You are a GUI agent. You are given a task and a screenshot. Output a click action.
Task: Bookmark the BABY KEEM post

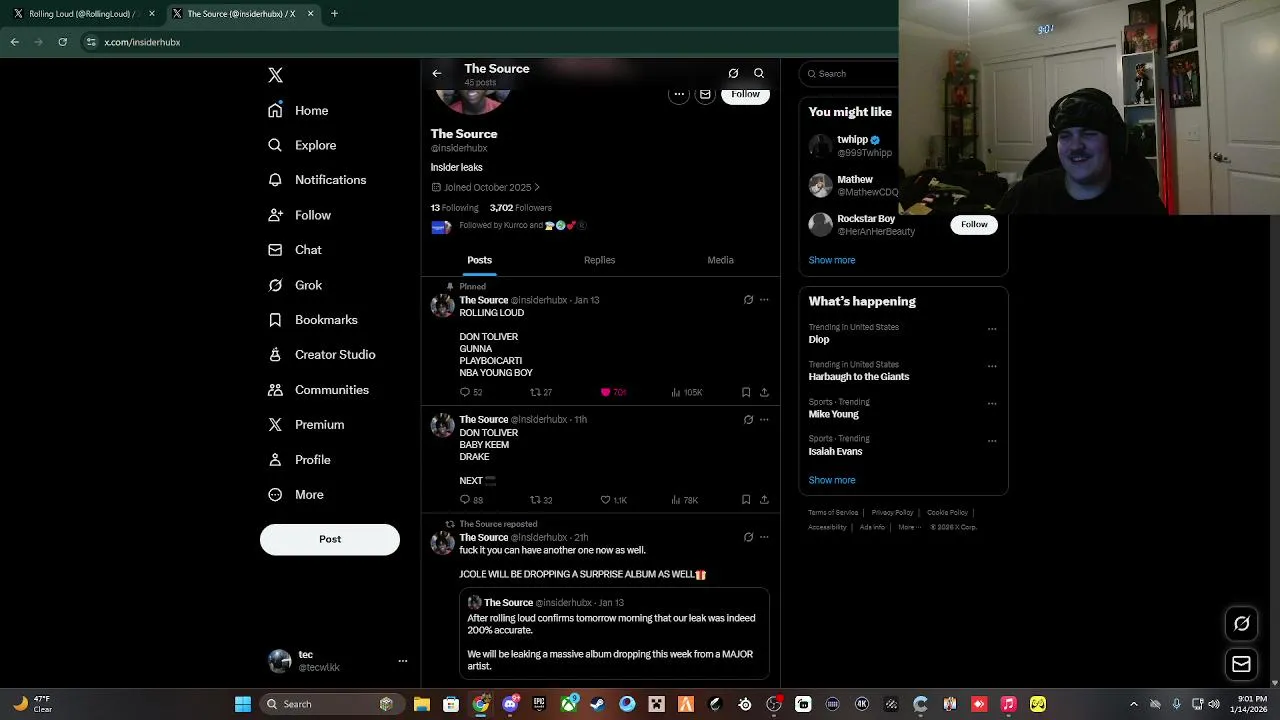[x=746, y=500]
